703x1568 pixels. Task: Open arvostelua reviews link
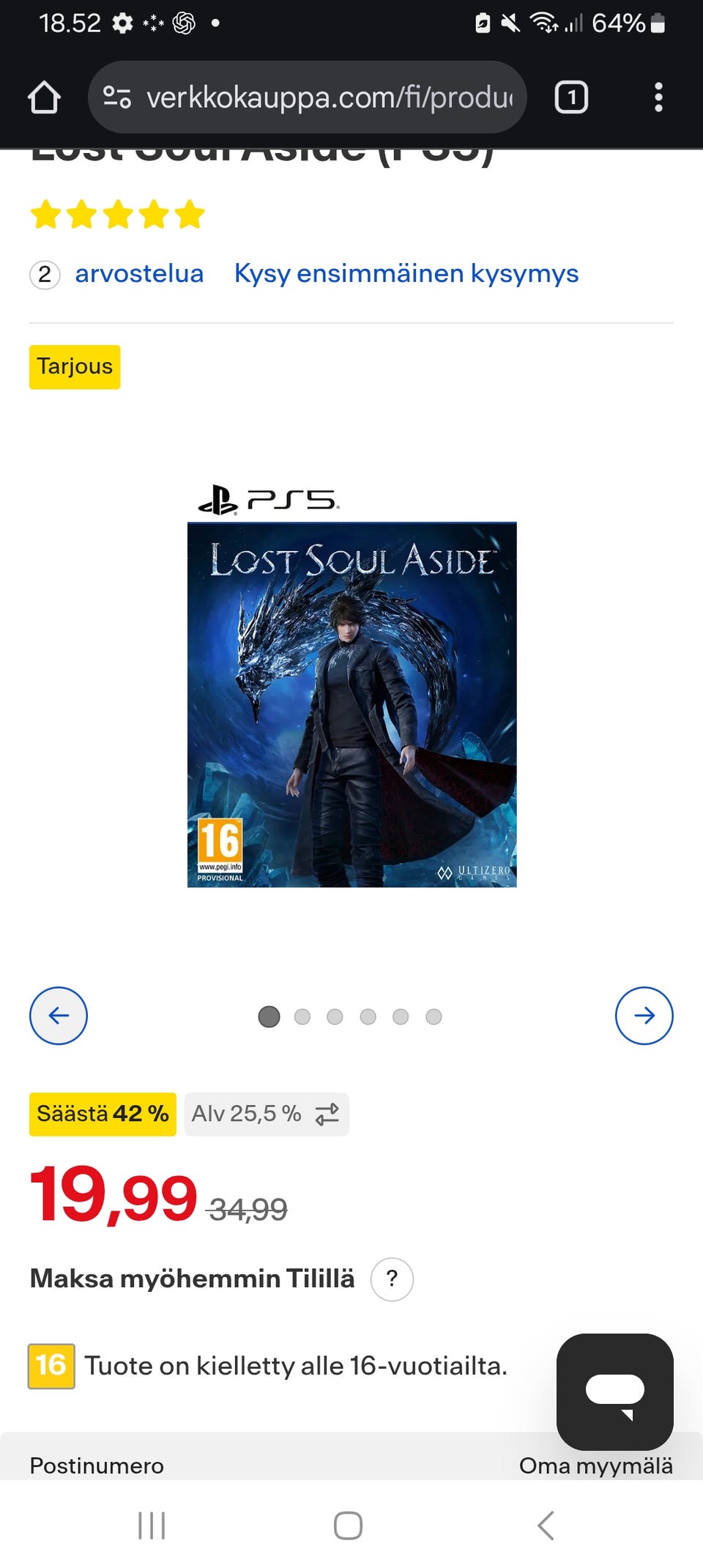pyautogui.click(x=139, y=273)
